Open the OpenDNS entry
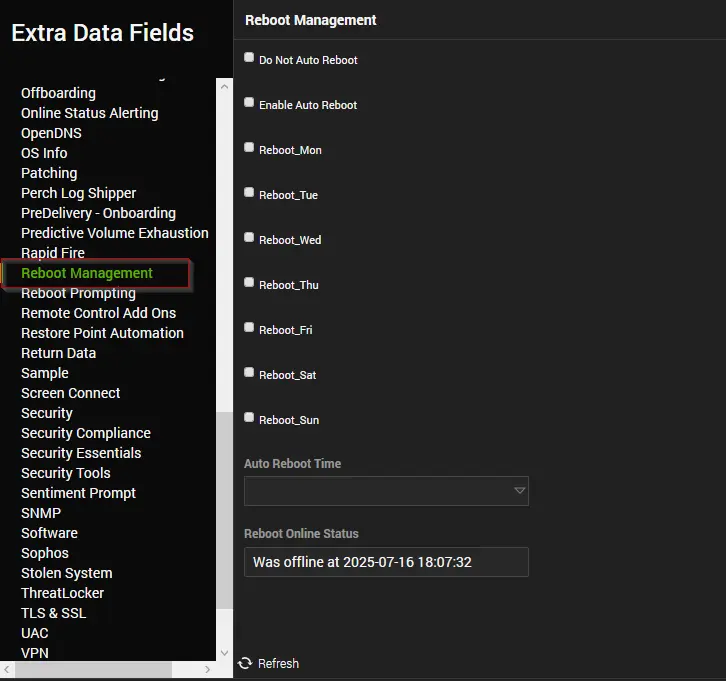 point(51,133)
